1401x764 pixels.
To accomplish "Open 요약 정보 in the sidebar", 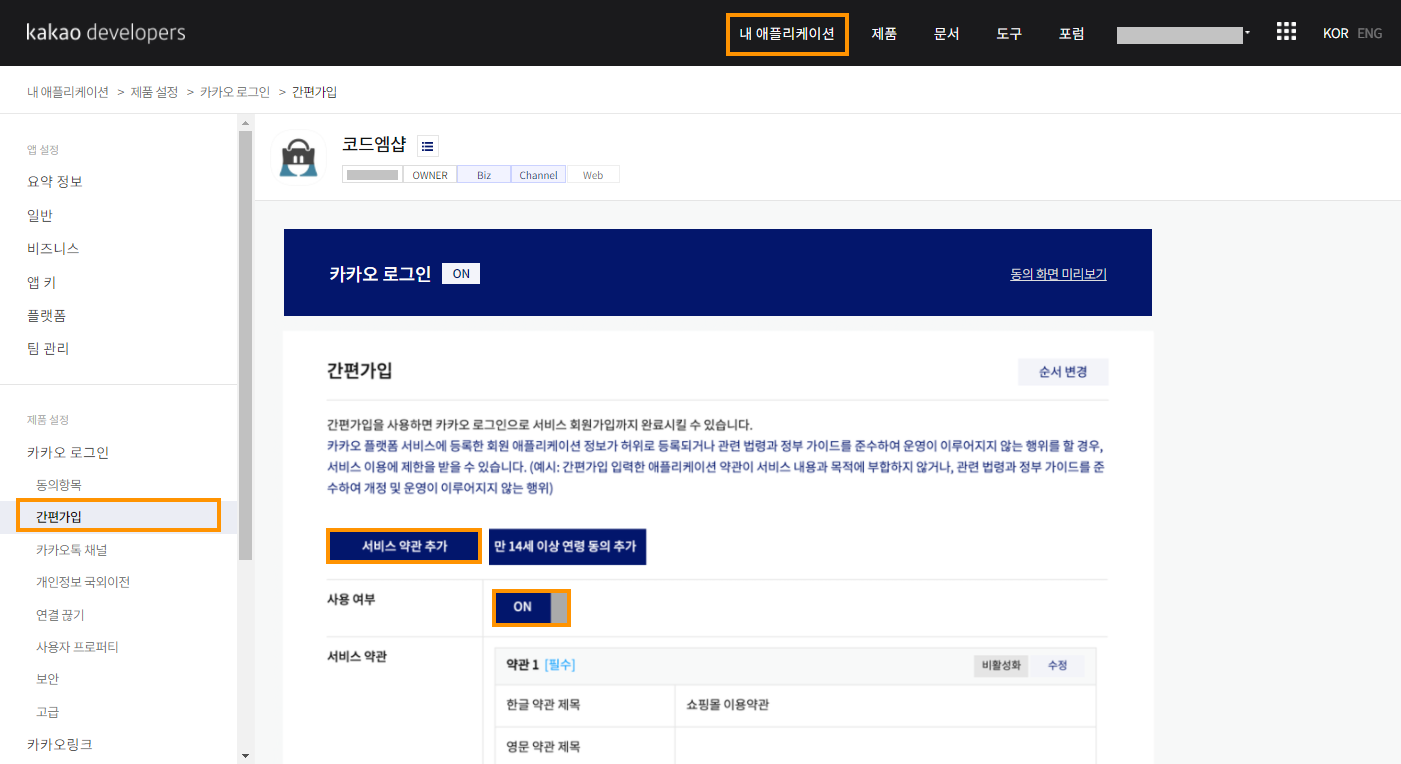I will 55,182.
